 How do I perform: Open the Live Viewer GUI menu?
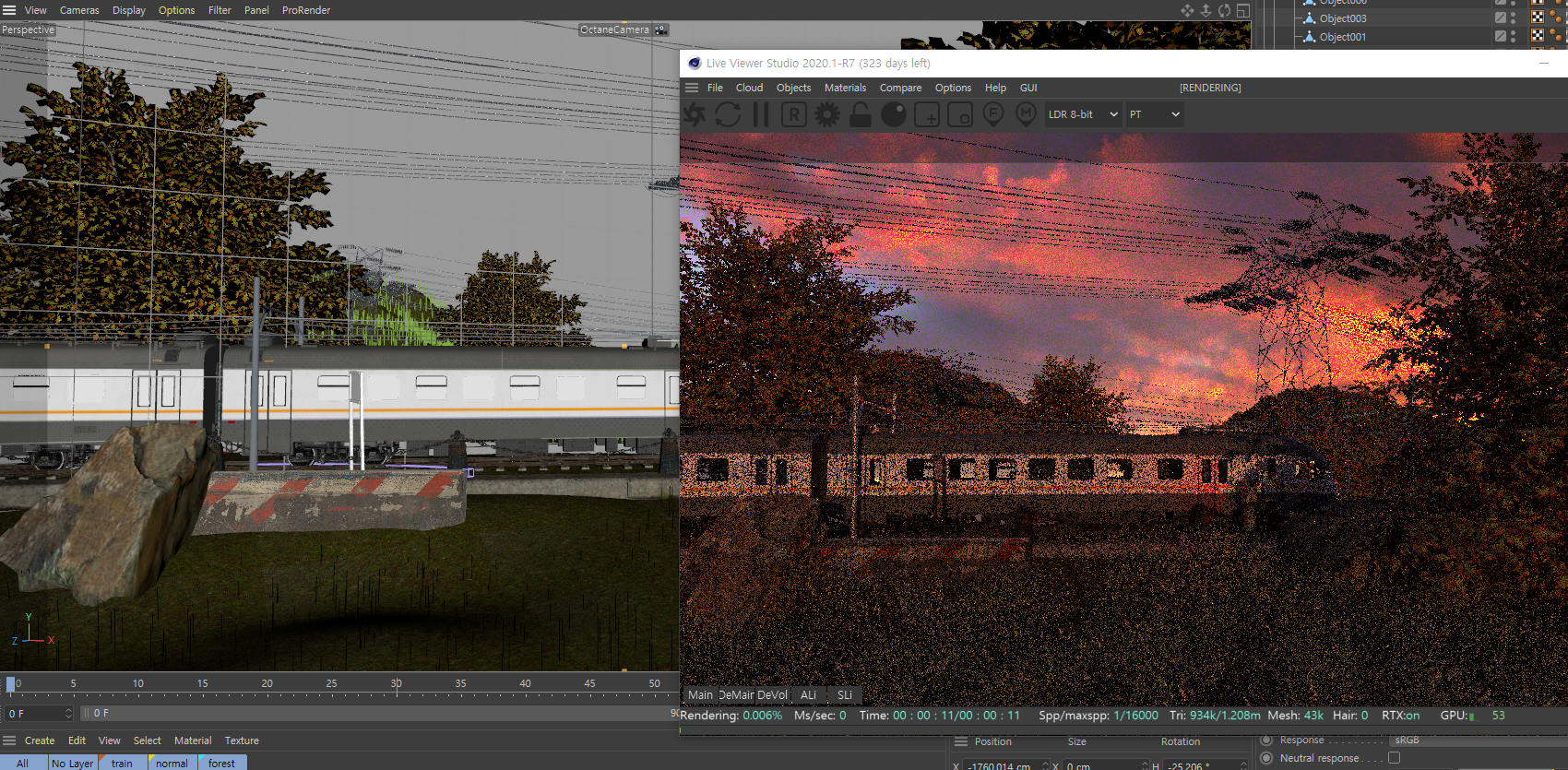pos(1028,88)
